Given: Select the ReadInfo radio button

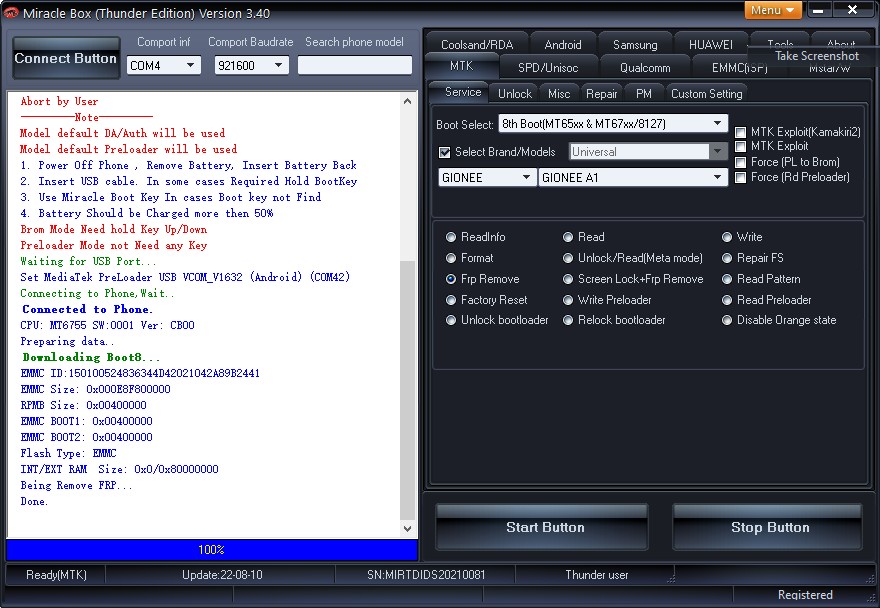Looking at the screenshot, I should [x=451, y=237].
